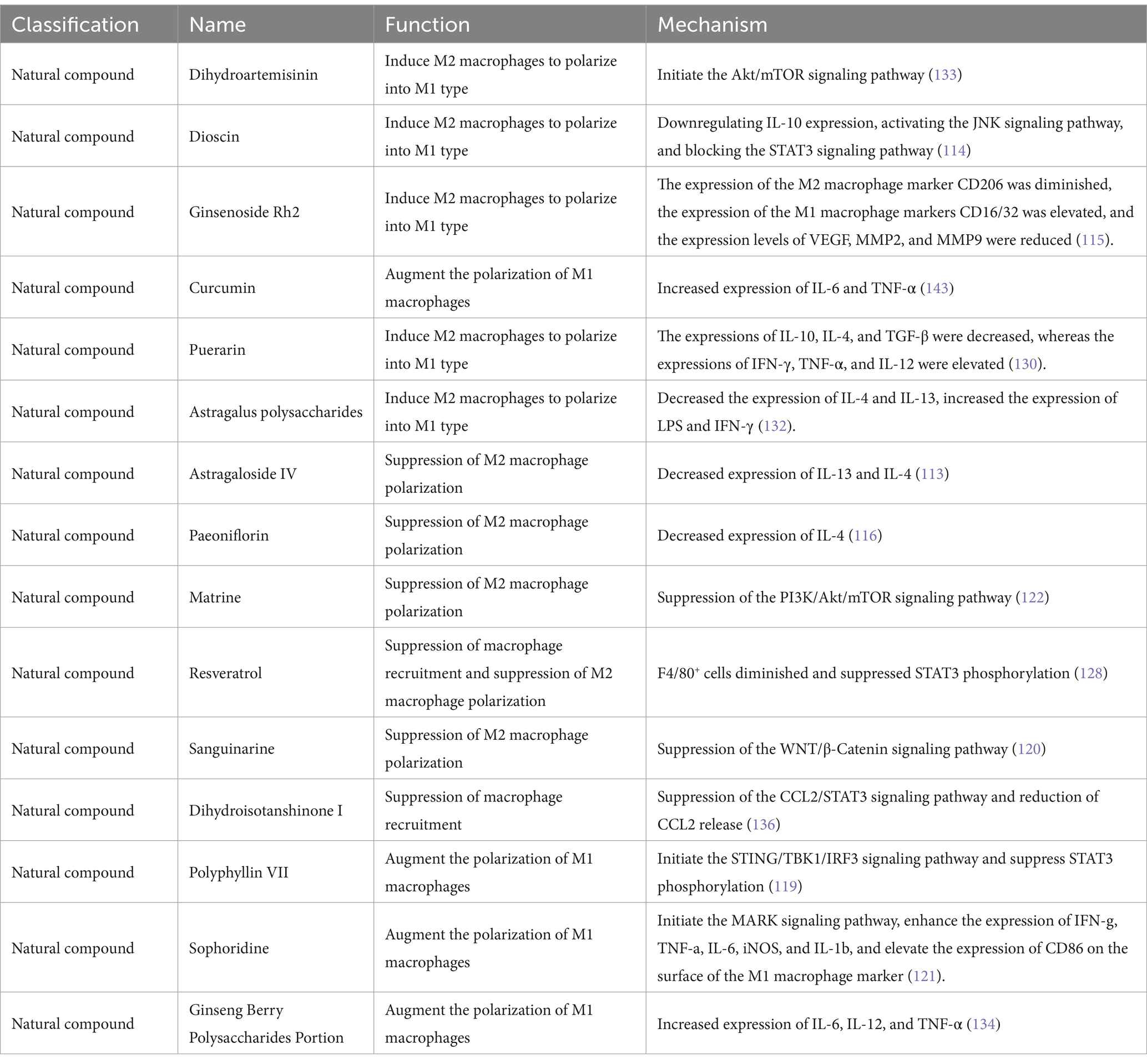Click the Function column header
The height and width of the screenshot is (1064, 1147).
(510, 25)
